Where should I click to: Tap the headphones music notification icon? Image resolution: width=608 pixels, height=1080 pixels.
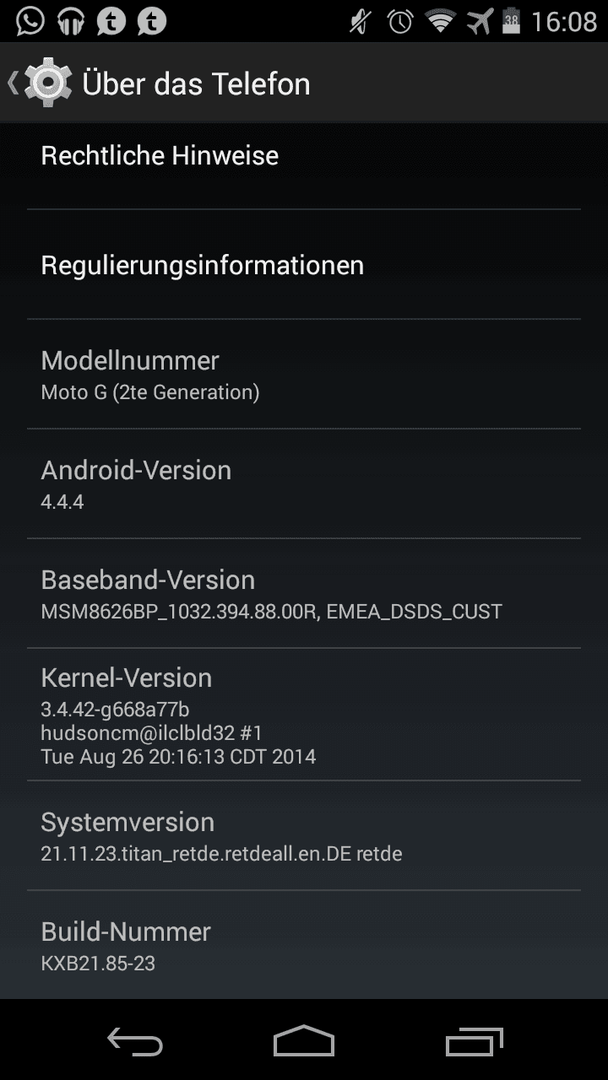pyautogui.click(x=70, y=21)
